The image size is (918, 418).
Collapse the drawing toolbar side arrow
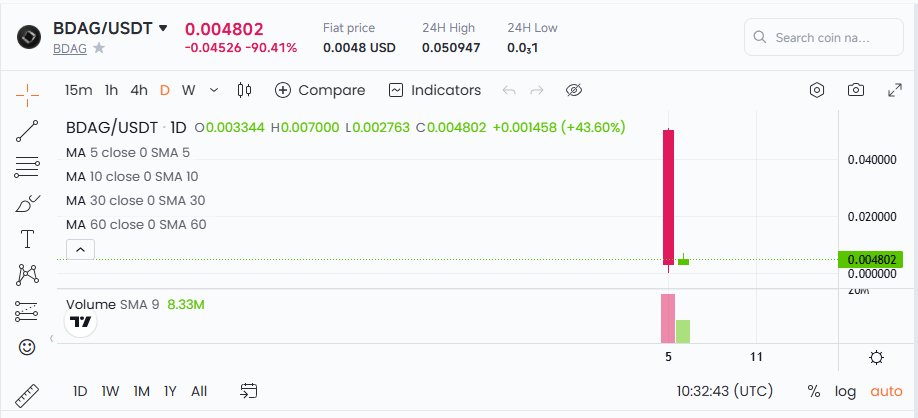pyautogui.click(x=52, y=338)
